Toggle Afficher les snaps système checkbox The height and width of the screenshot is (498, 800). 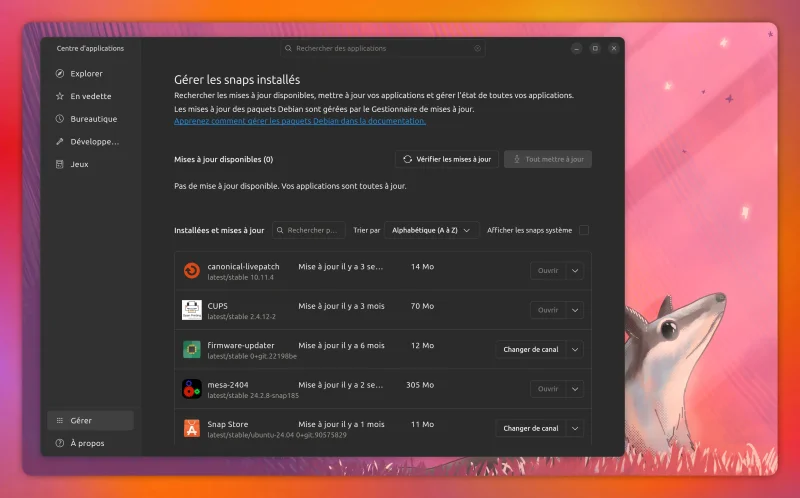(x=584, y=230)
